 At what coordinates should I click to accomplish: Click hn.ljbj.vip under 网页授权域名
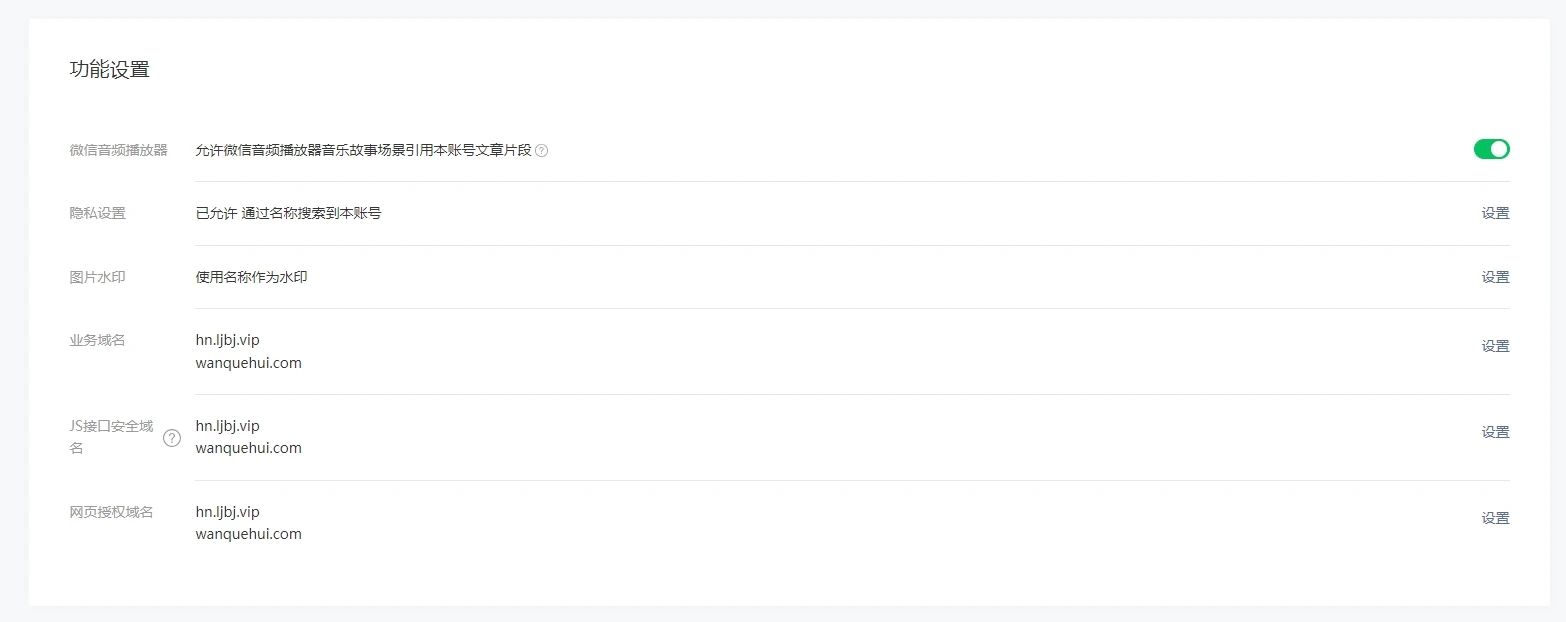point(227,512)
